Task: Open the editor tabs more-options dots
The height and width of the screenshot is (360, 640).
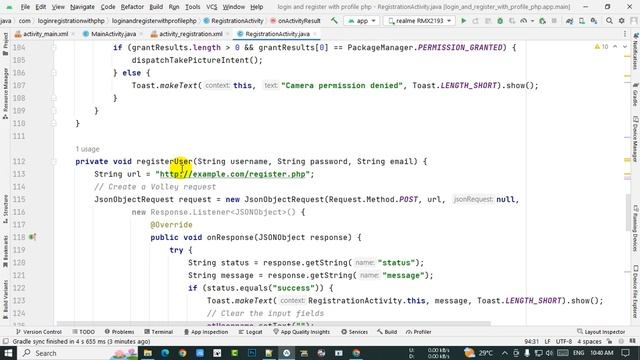Action: [624, 34]
